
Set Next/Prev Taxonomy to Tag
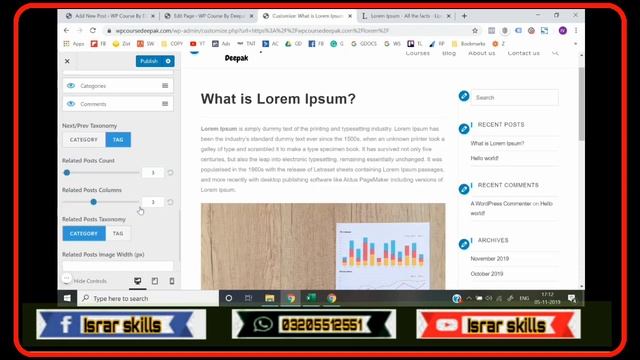[x=118, y=140]
